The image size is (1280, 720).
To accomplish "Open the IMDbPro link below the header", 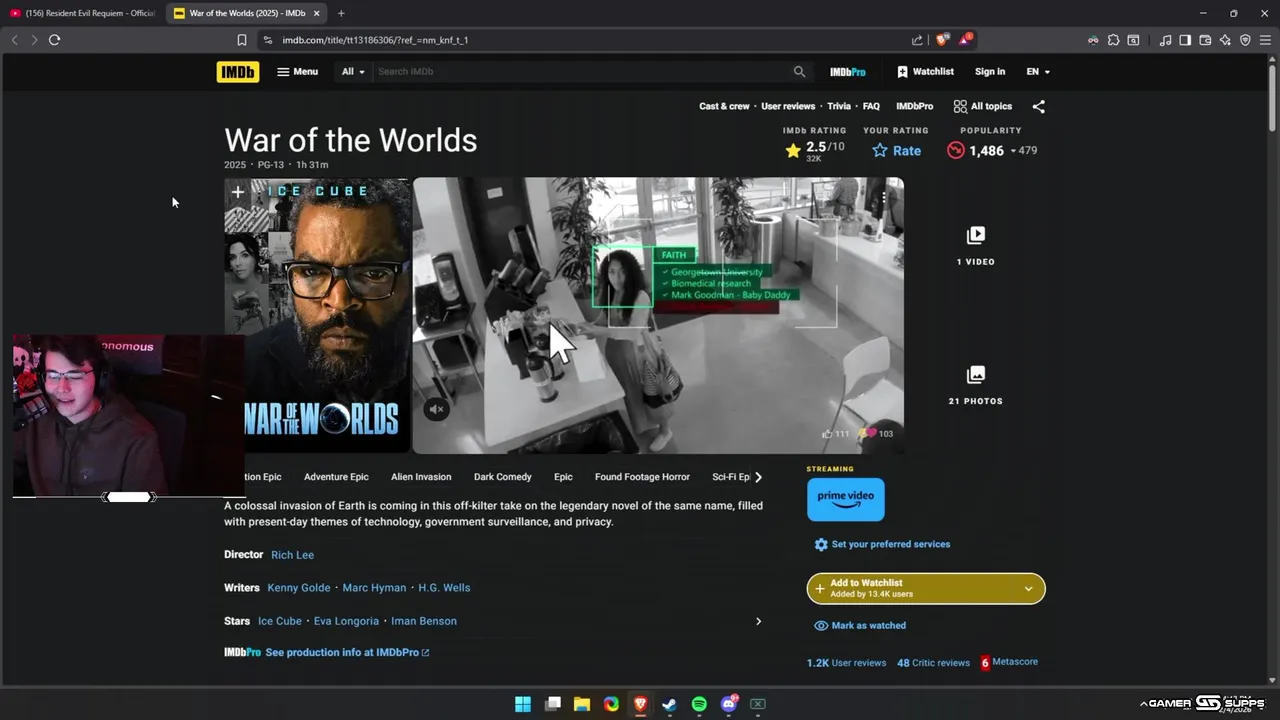I will pyautogui.click(x=914, y=106).
